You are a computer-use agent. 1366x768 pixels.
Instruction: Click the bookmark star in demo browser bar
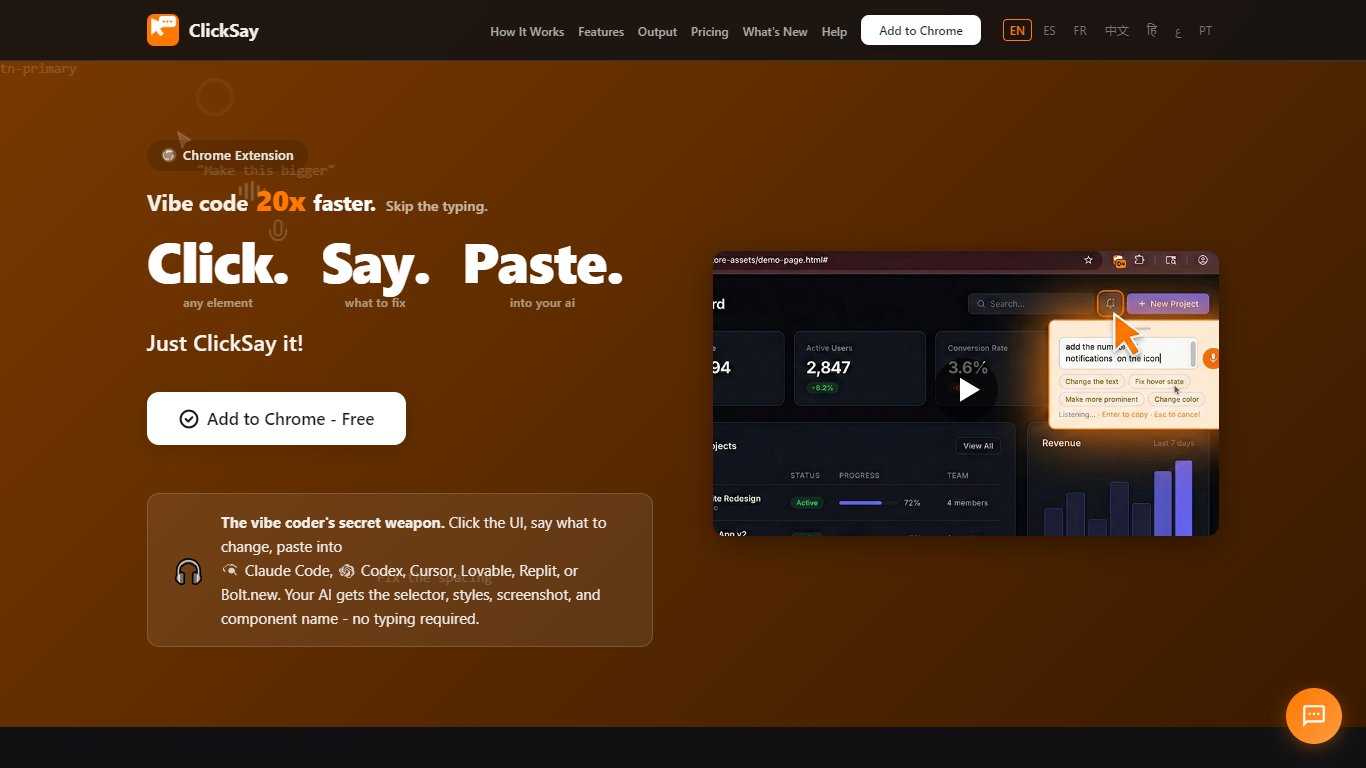(x=1088, y=260)
